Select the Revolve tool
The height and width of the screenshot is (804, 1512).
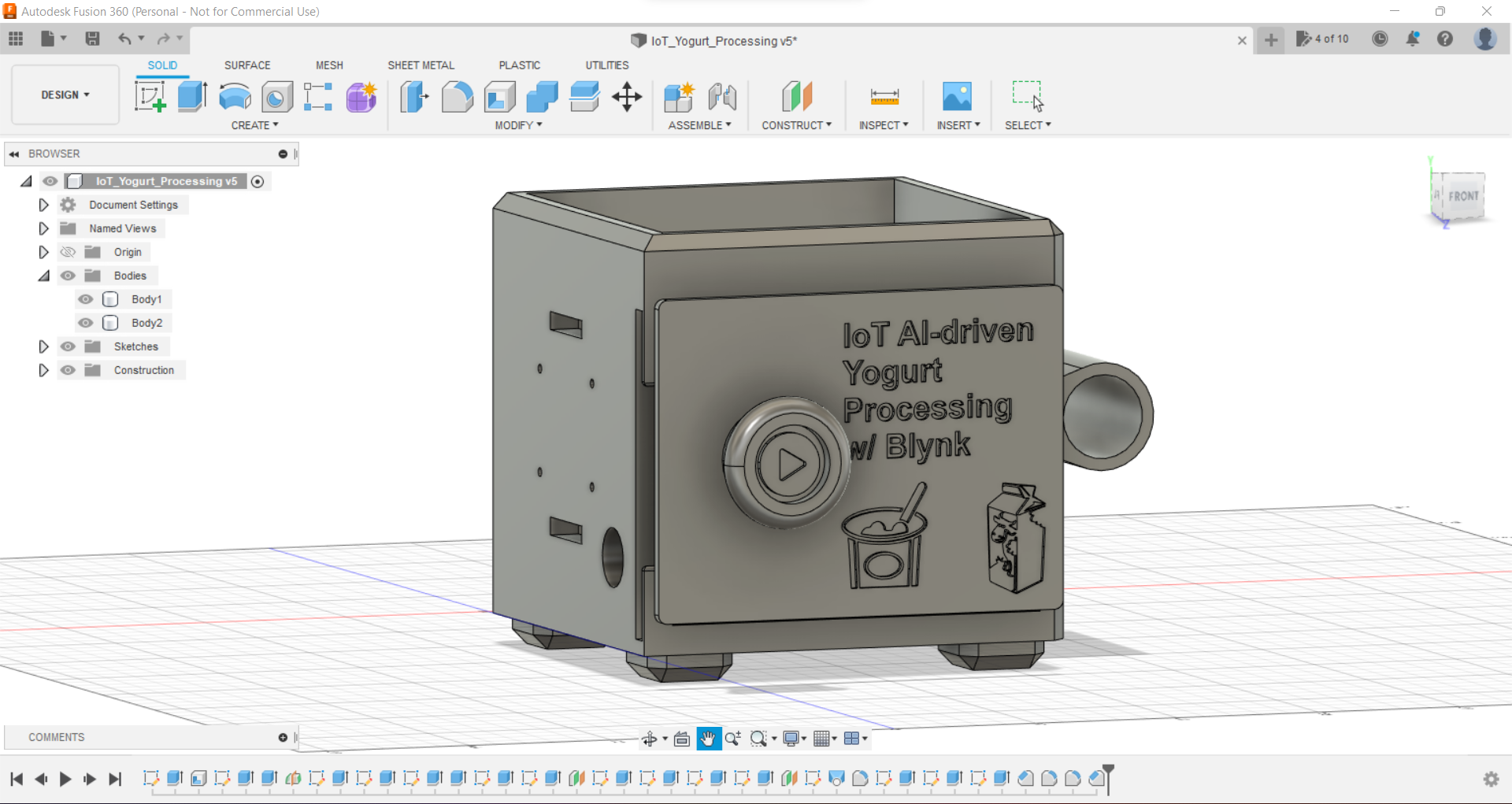click(x=235, y=97)
